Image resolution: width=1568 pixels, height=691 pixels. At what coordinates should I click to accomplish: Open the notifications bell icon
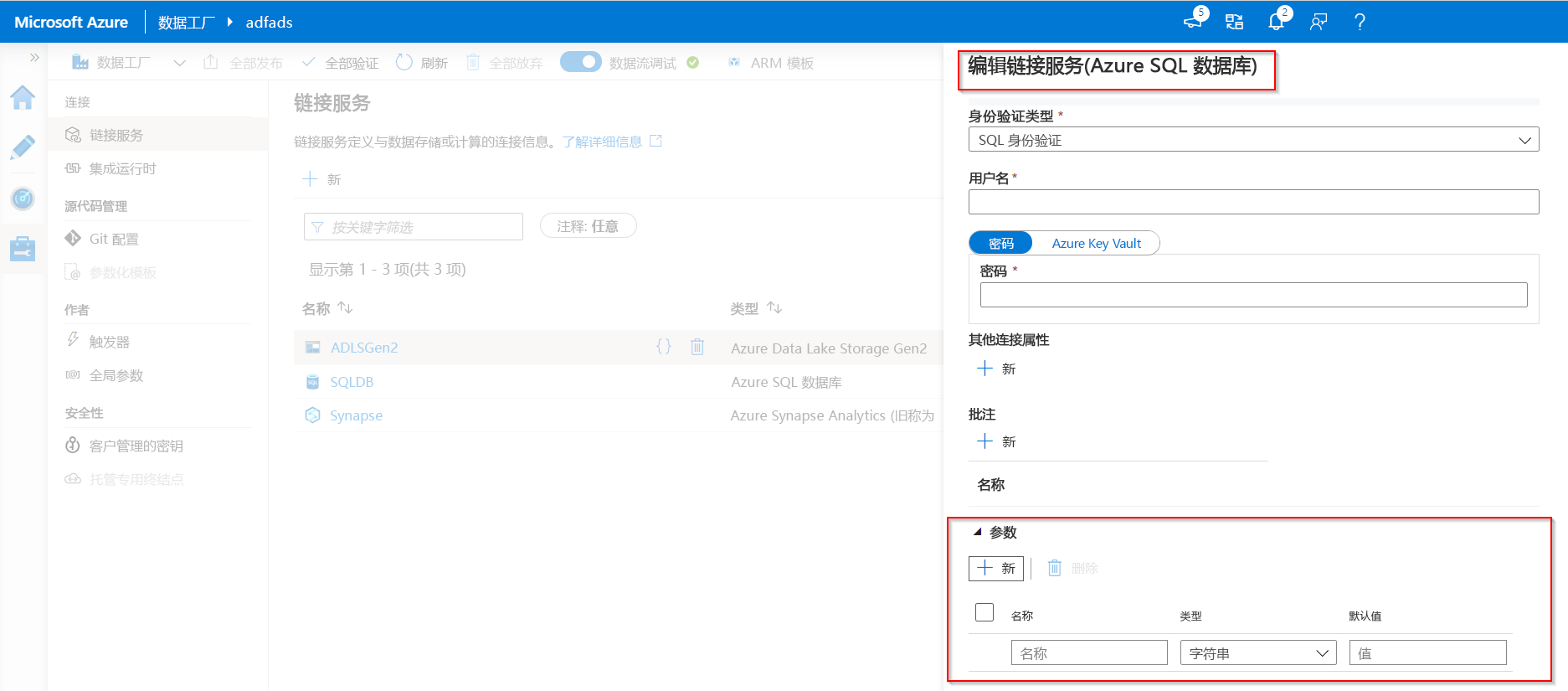(1277, 21)
